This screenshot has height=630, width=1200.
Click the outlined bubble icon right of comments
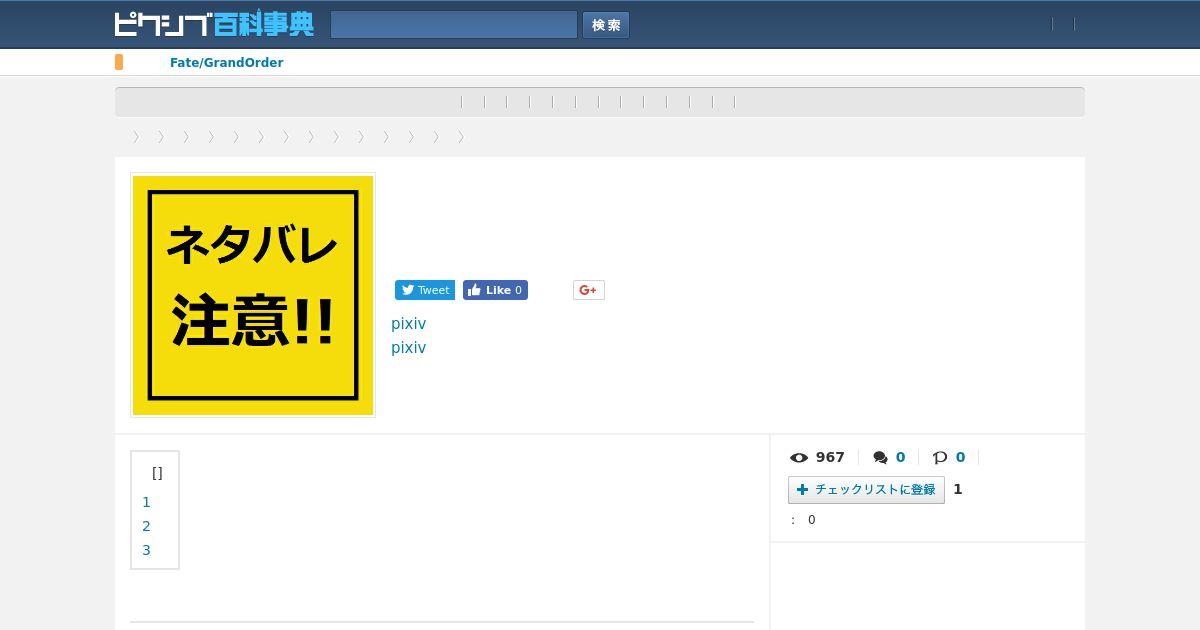pyautogui.click(x=940, y=457)
